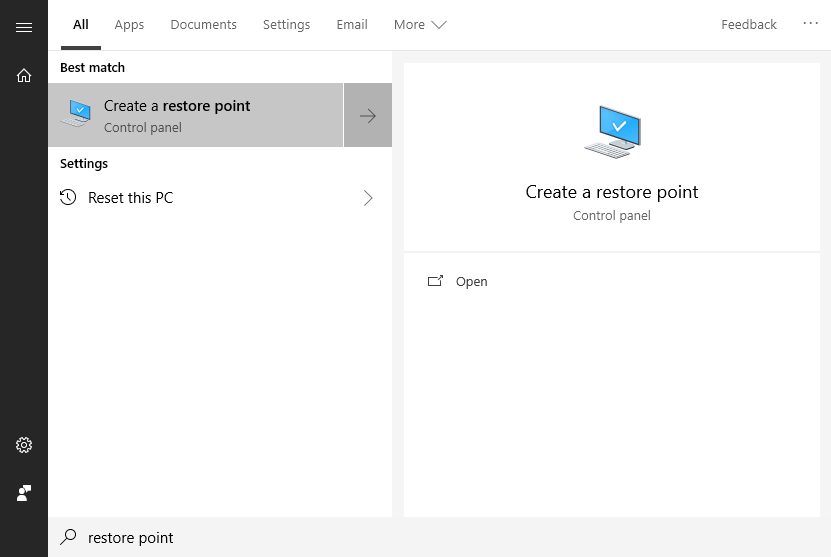831x557 pixels.
Task: Click the Reset this PC history icon
Action: pyautogui.click(x=68, y=197)
